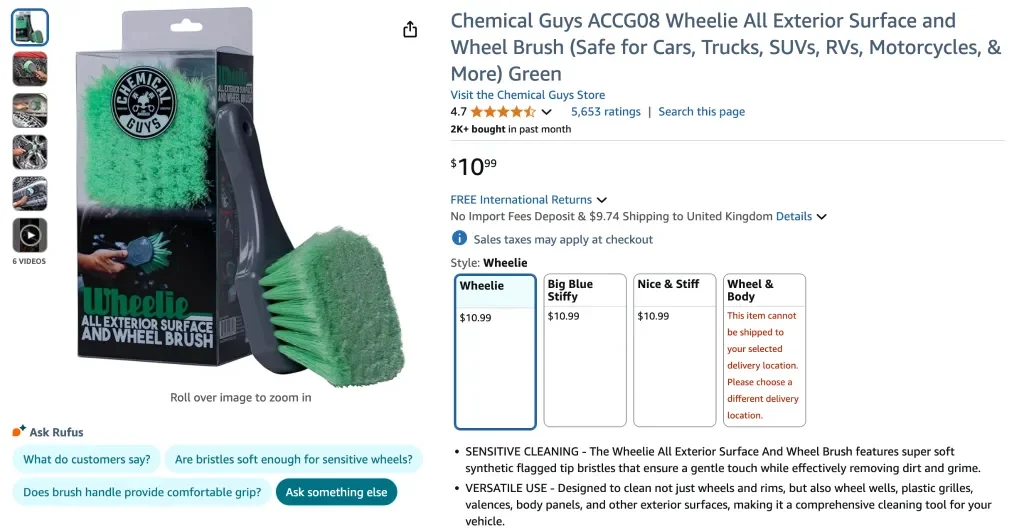1024x532 pixels.
Task: Select the second product thumbnail
Action: [x=30, y=69]
